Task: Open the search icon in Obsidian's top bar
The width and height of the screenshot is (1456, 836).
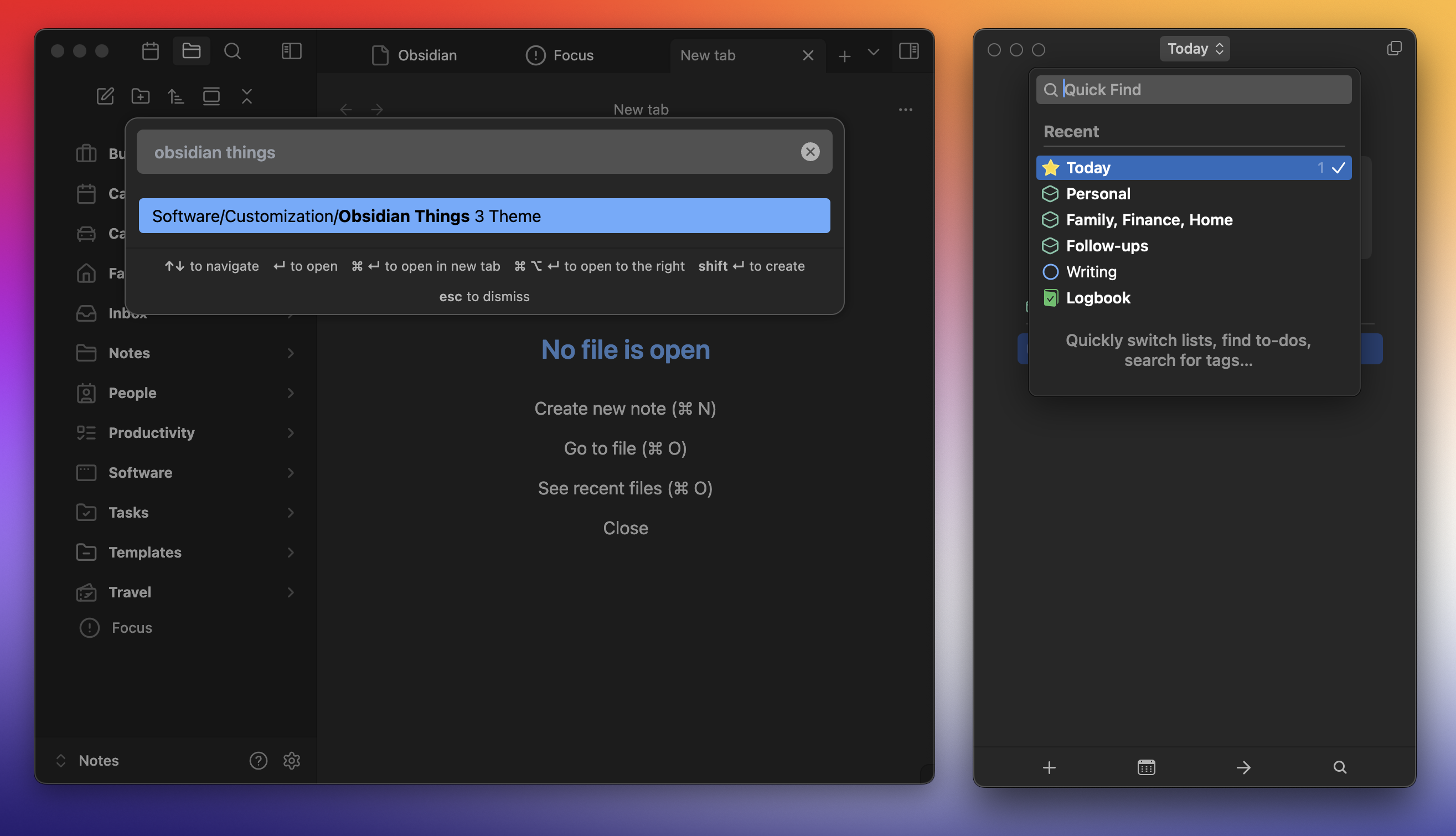Action: [233, 51]
